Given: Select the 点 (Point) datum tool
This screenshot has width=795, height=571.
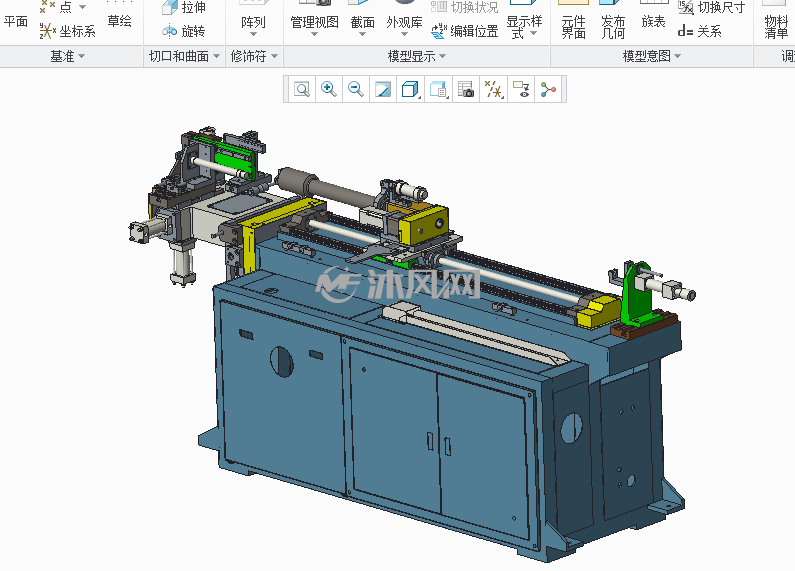Looking at the screenshot, I should (56, 7).
